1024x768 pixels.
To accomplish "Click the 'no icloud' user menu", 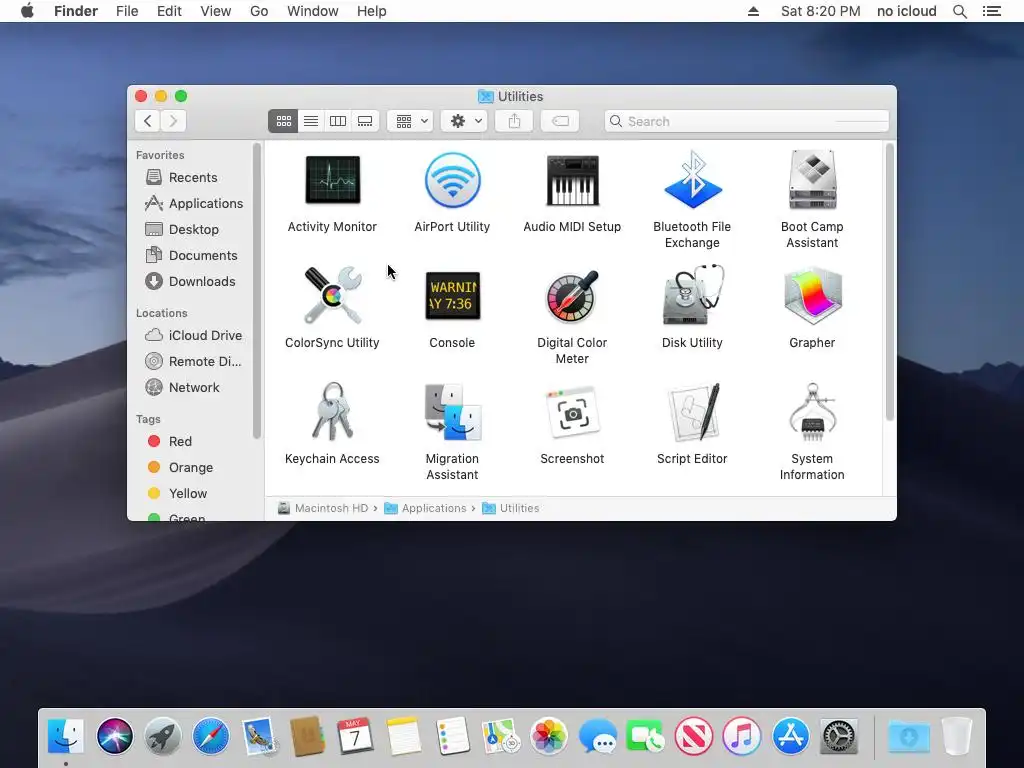I will [906, 11].
